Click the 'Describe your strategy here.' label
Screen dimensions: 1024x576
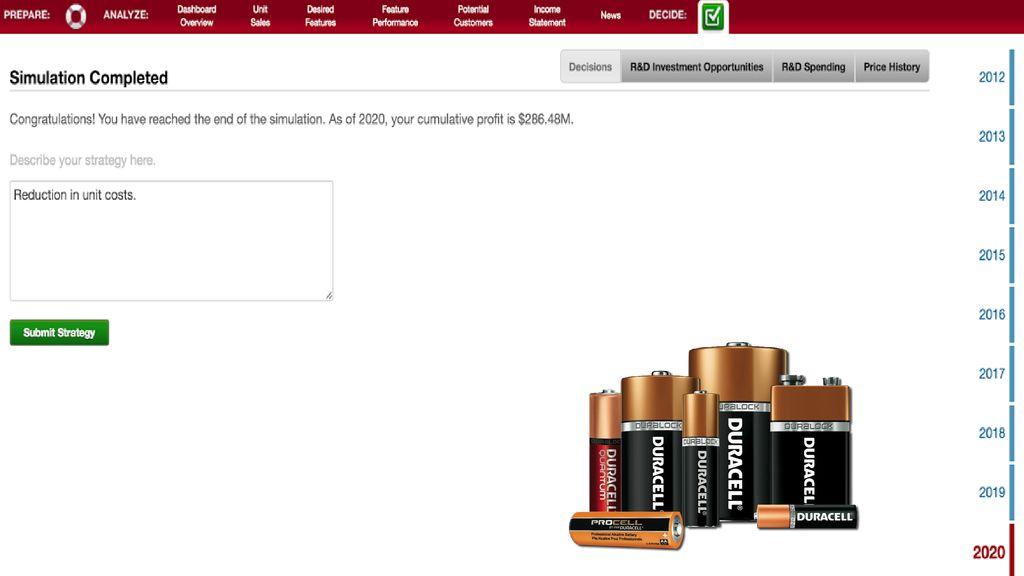coord(82,160)
